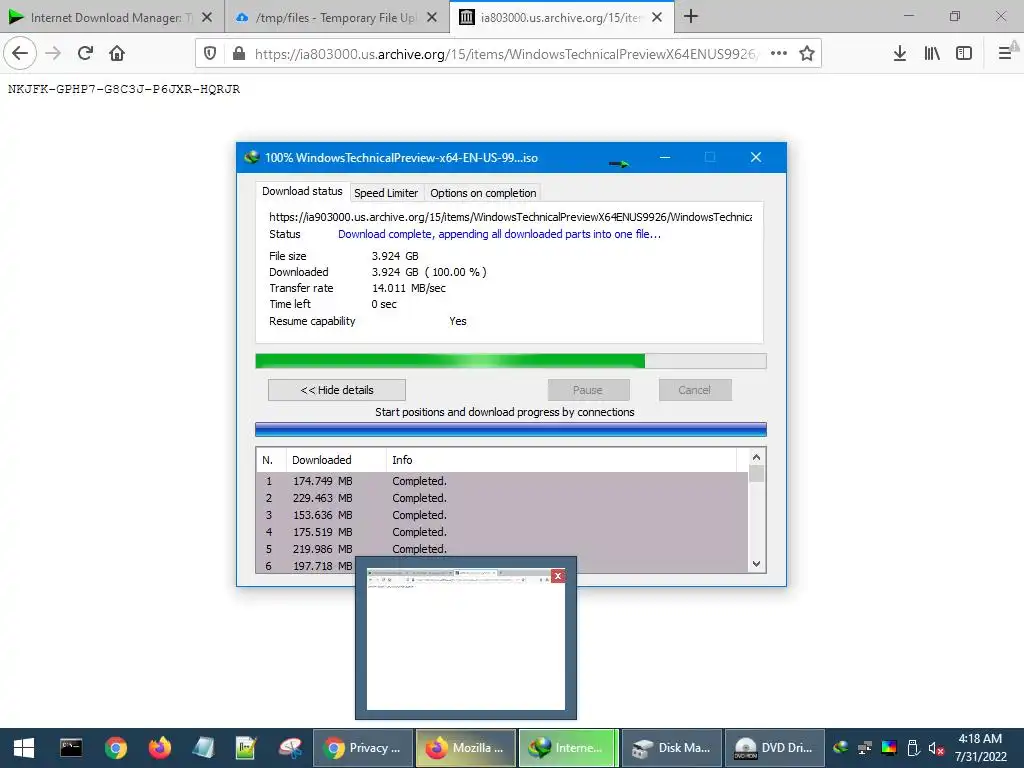Select connection row 1 with 174.749 MB

pyautogui.click(x=502, y=481)
